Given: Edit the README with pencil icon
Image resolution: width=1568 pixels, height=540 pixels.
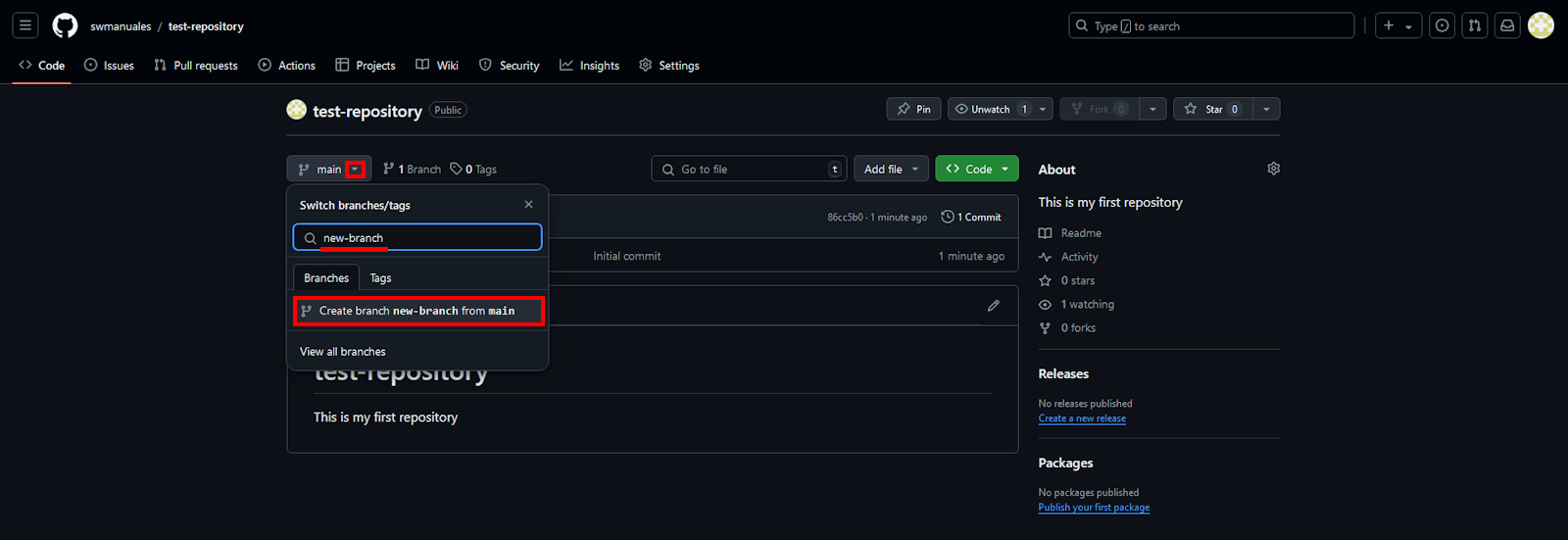Looking at the screenshot, I should 993,306.
